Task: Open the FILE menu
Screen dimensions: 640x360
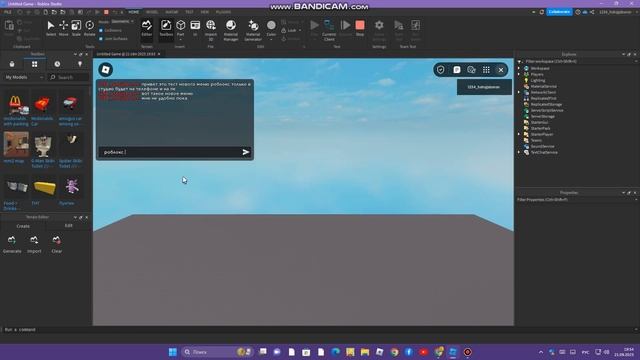Action: (x=8, y=12)
